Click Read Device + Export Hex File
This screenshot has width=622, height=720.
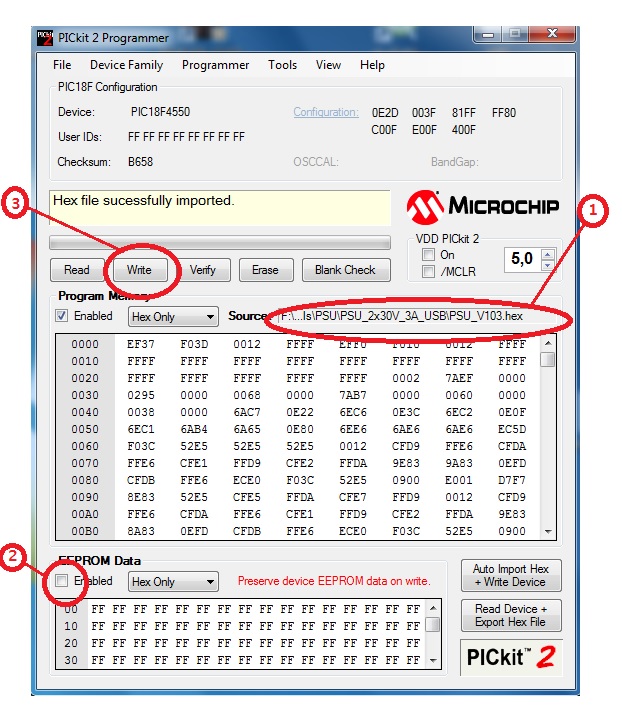tap(511, 615)
